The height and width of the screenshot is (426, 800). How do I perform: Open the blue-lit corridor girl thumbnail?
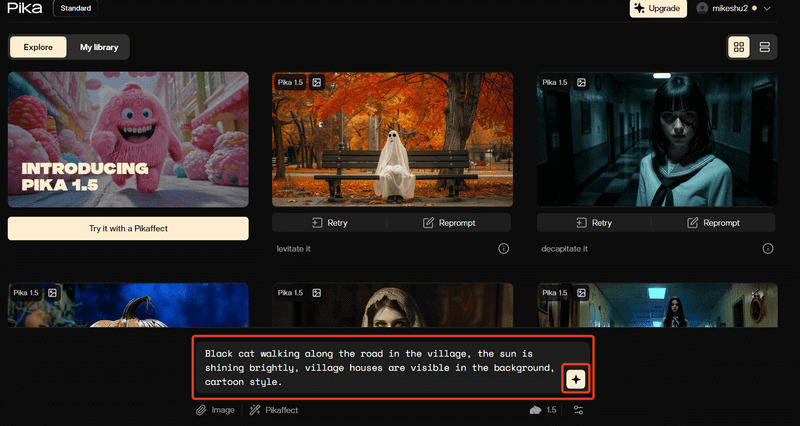657,305
